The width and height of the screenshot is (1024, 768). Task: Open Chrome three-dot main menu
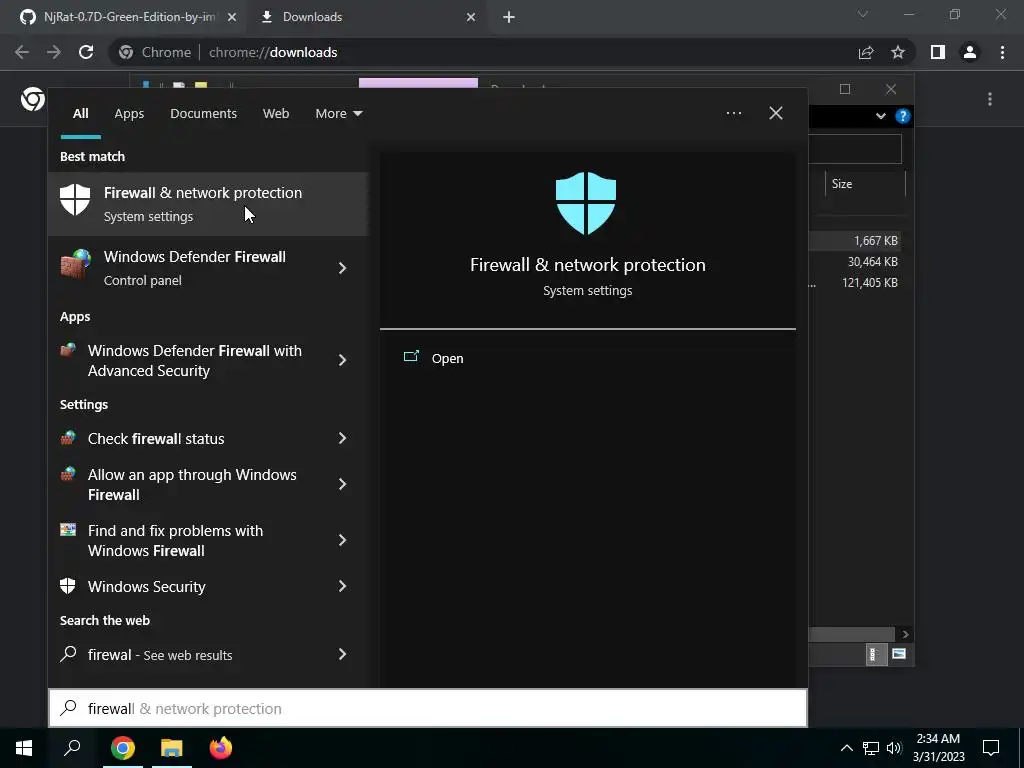click(x=1002, y=52)
